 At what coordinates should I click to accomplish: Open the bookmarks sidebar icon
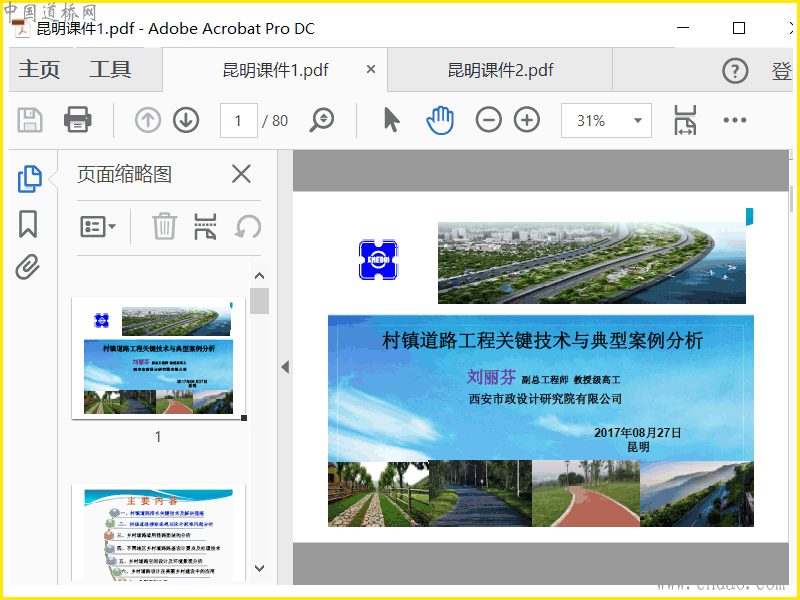tap(28, 224)
